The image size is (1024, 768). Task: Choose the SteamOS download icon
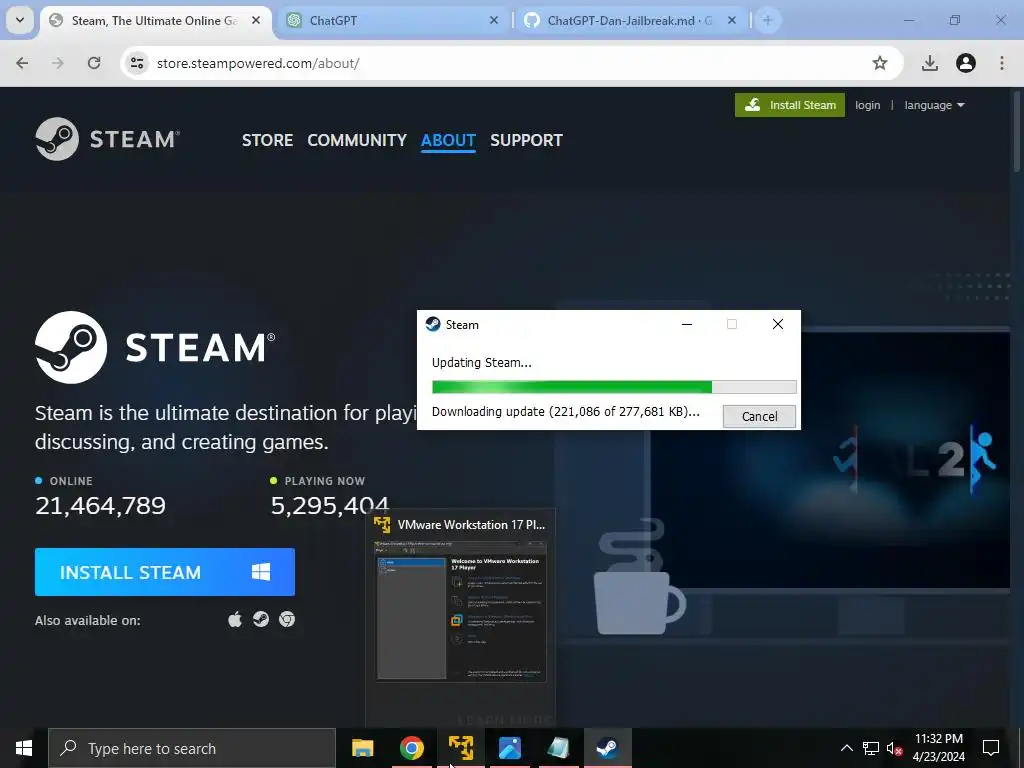(x=261, y=619)
